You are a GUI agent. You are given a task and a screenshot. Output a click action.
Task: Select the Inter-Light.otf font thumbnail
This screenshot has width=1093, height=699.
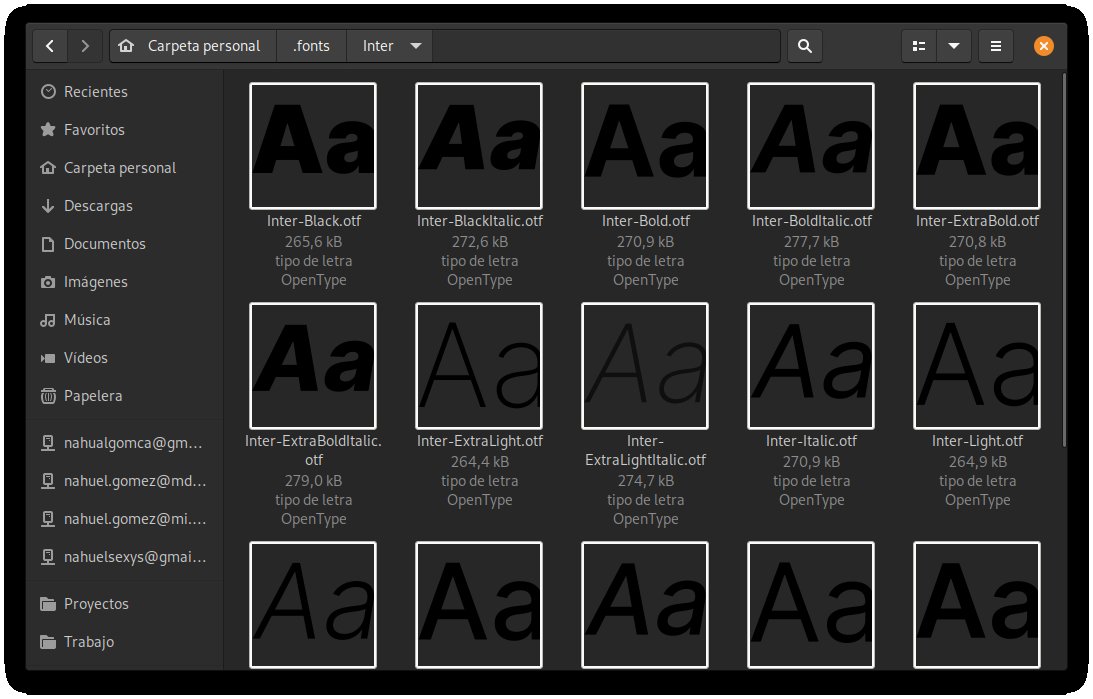click(x=977, y=366)
